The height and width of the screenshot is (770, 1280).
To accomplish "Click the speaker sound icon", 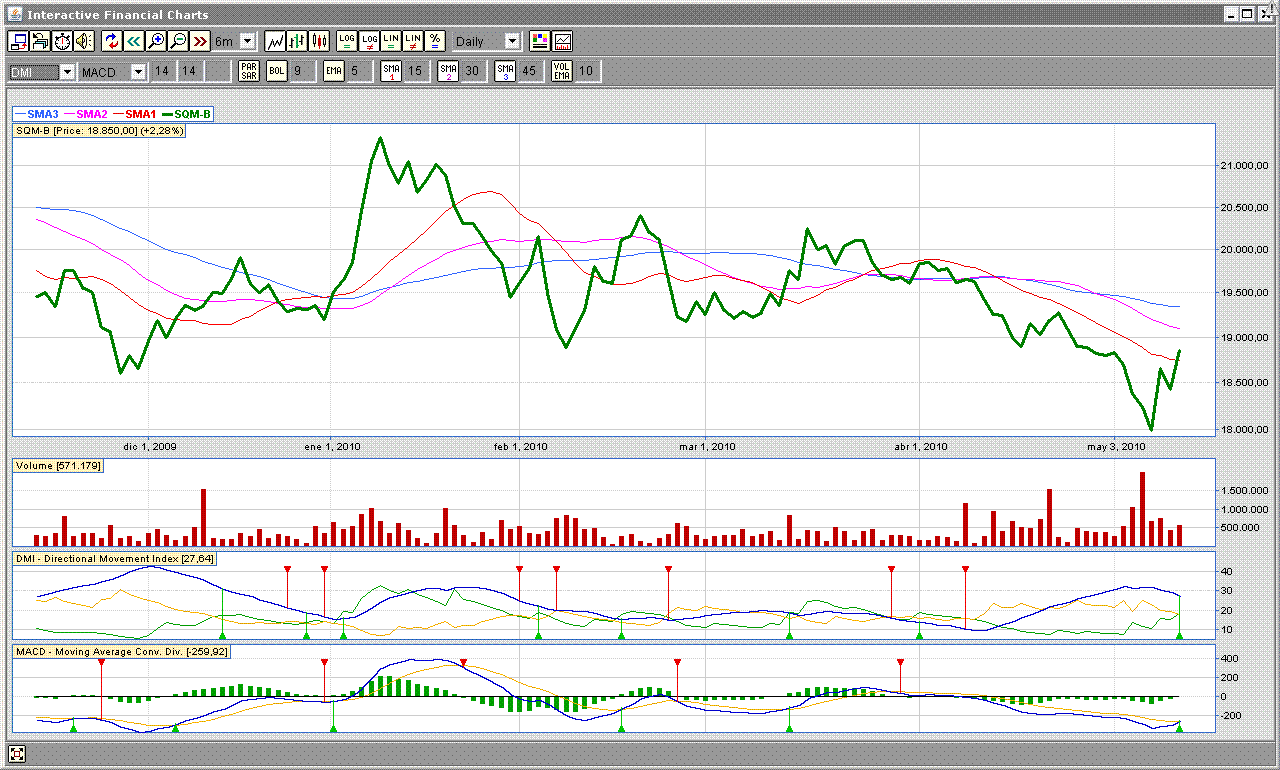I will (83, 41).
